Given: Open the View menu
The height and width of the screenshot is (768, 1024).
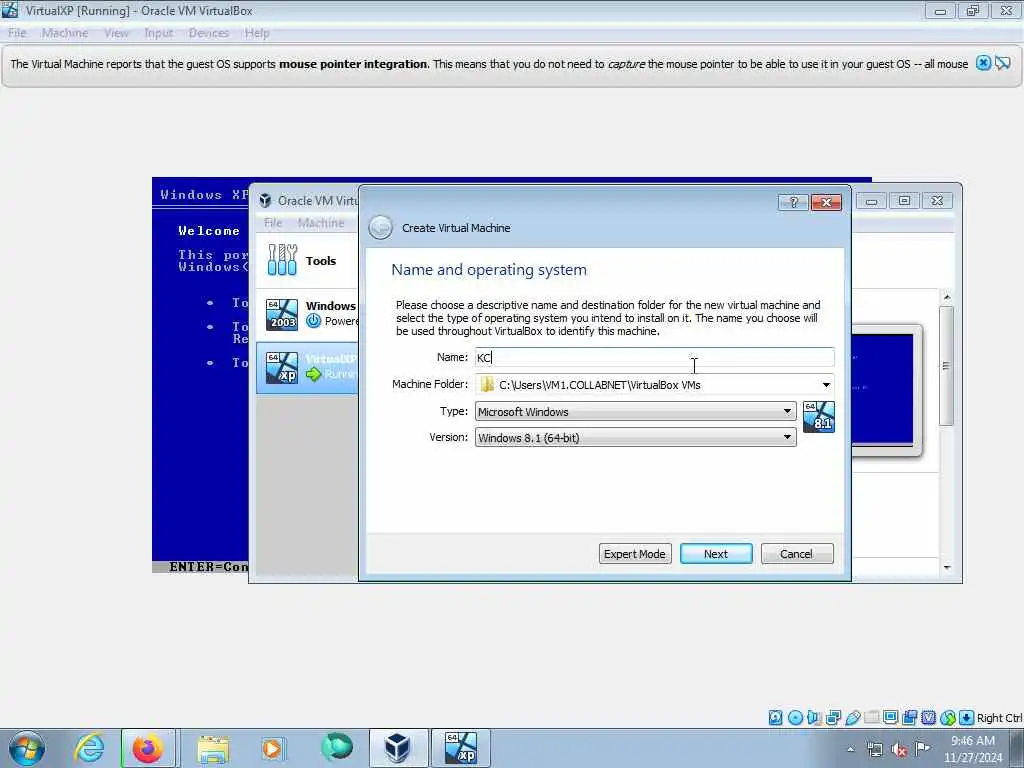Looking at the screenshot, I should click(116, 33).
